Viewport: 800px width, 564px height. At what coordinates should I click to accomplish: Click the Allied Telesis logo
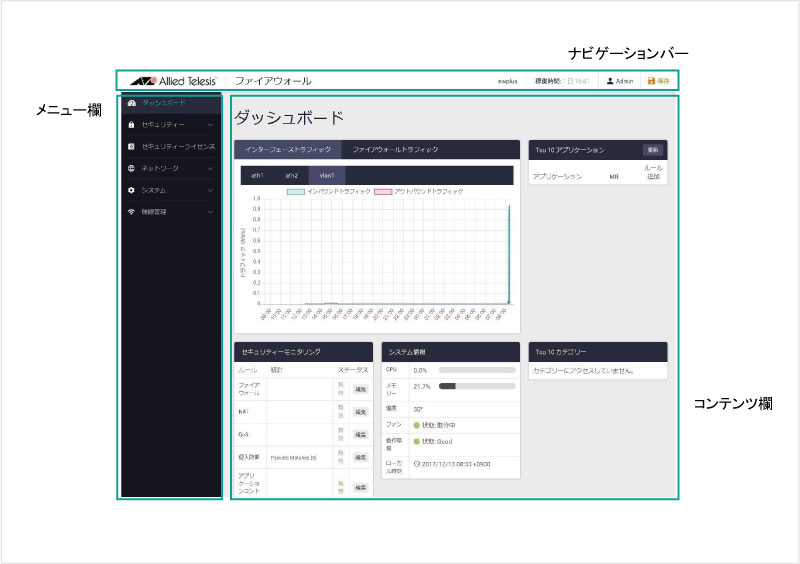tap(173, 81)
